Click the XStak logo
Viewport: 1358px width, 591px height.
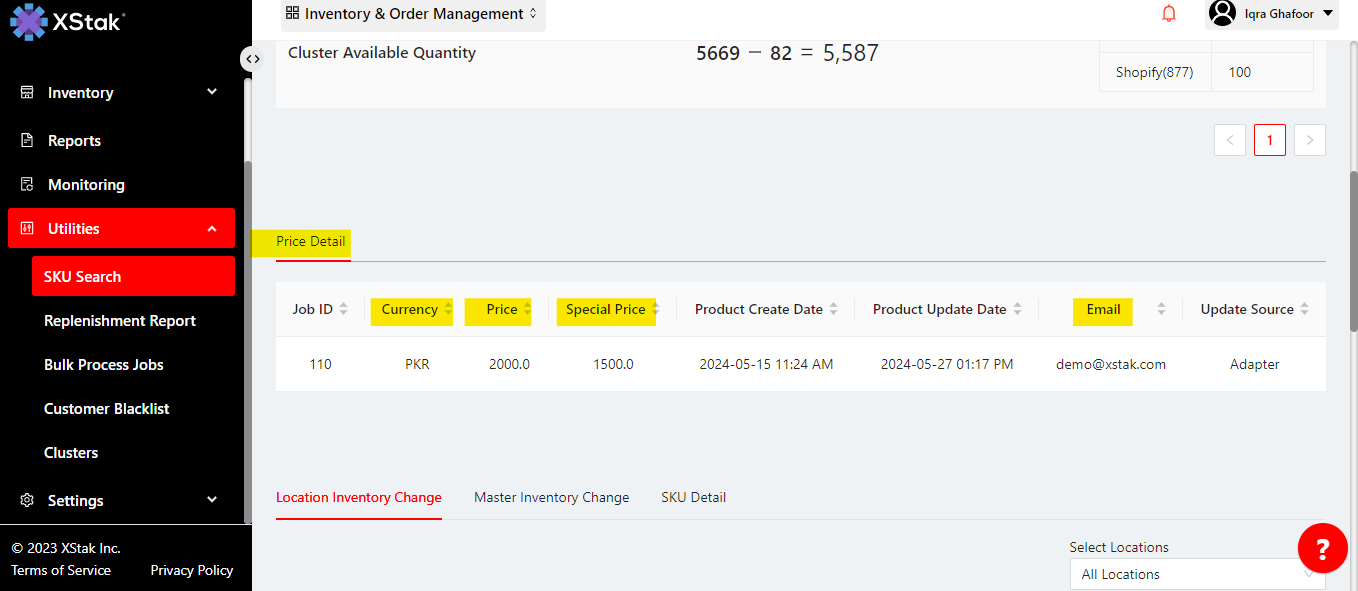(66, 21)
